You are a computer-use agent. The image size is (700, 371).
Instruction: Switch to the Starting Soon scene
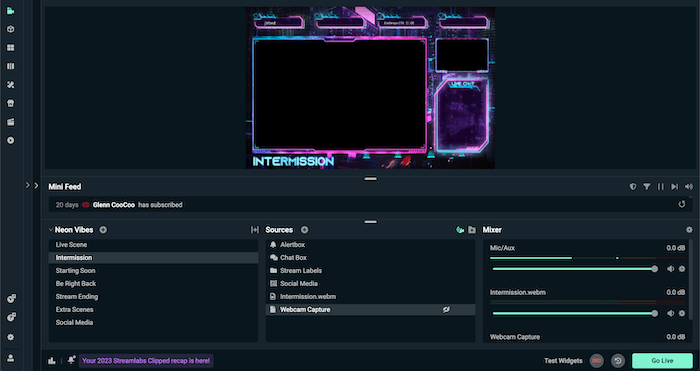pos(153,271)
